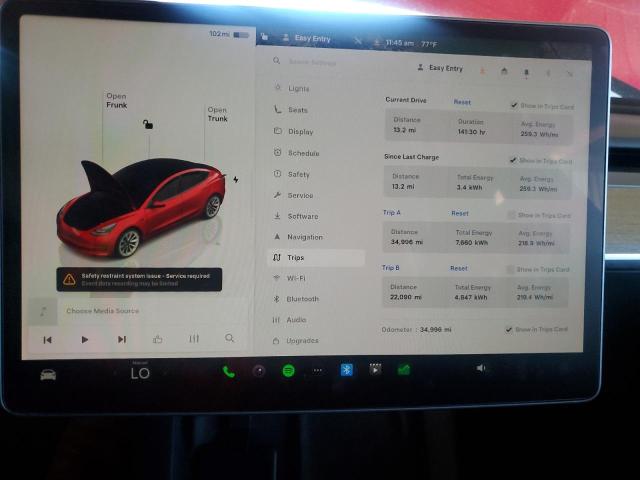Skip to previous track
The image size is (640, 480).
pos(47,340)
